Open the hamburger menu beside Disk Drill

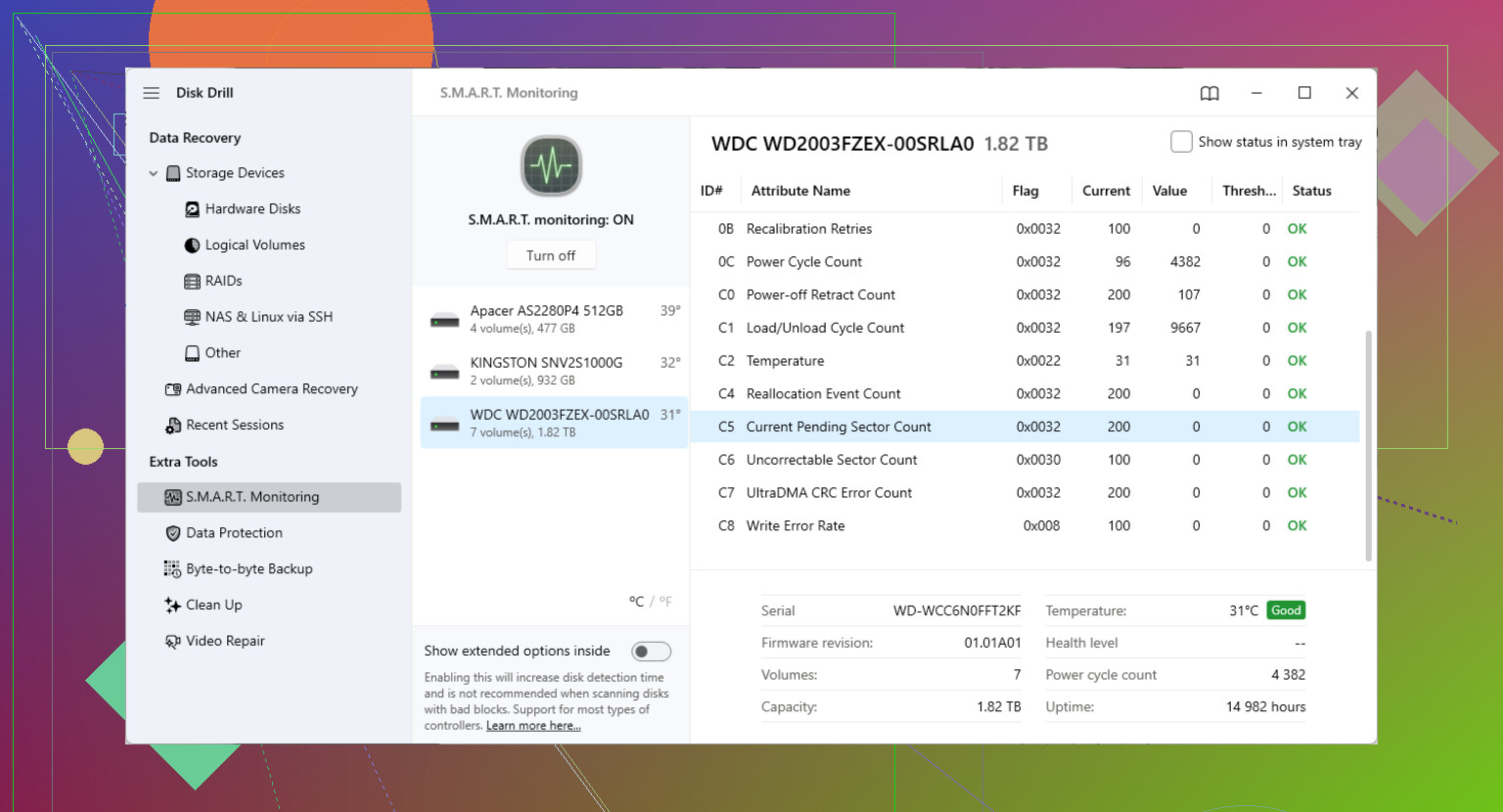(x=151, y=93)
